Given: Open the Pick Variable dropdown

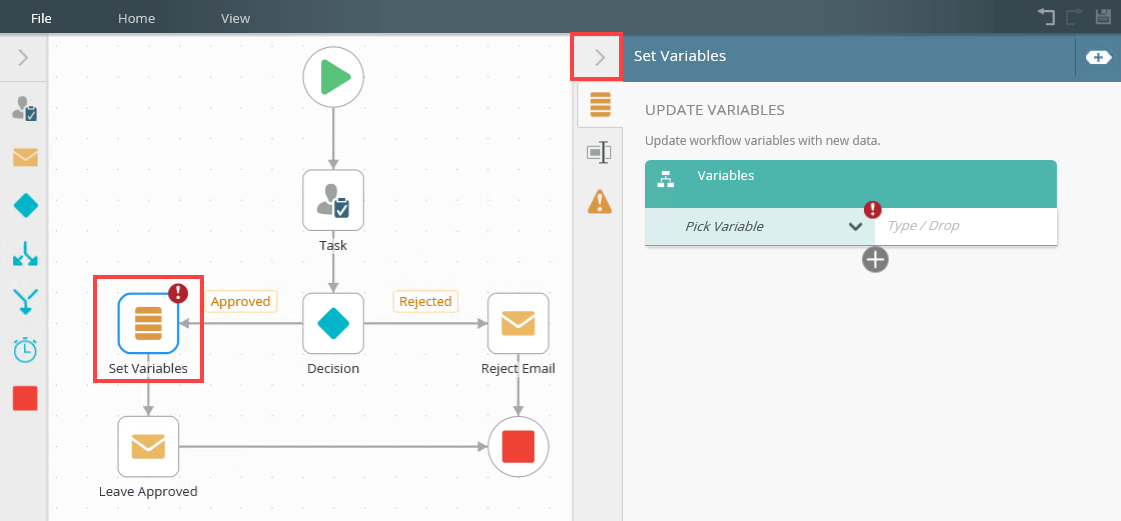Looking at the screenshot, I should pos(759,227).
